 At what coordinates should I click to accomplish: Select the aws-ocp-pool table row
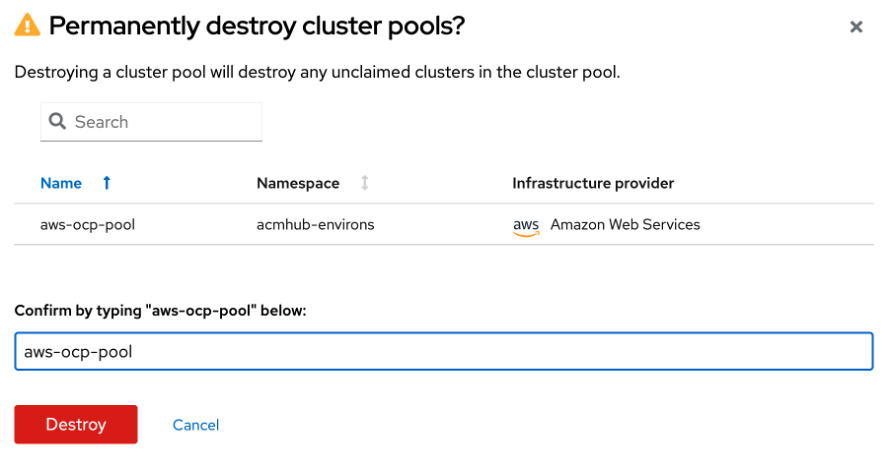click(x=444, y=225)
